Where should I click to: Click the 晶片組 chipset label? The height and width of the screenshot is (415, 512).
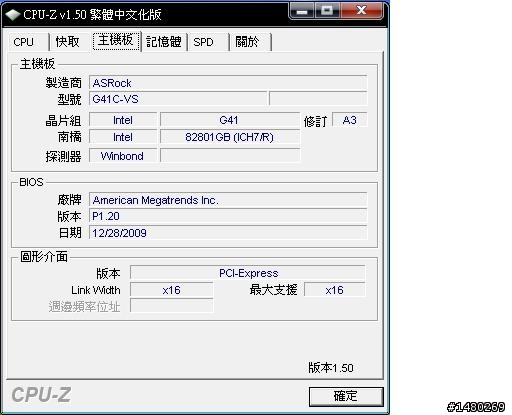(63, 121)
